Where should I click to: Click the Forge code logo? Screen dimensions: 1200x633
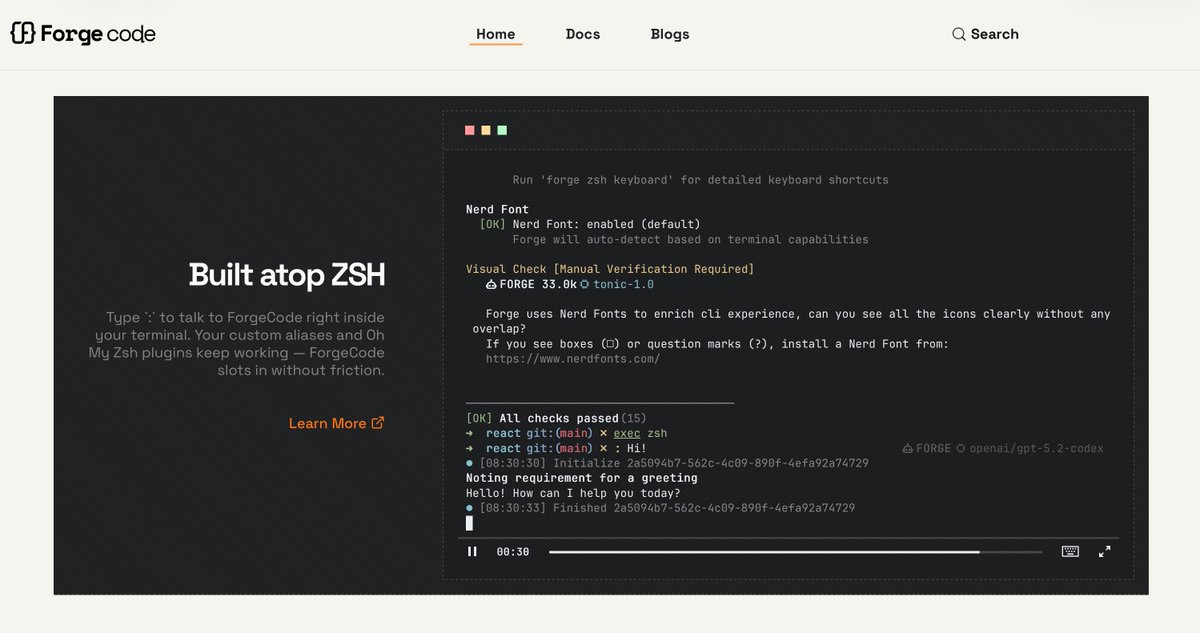[x=83, y=34]
